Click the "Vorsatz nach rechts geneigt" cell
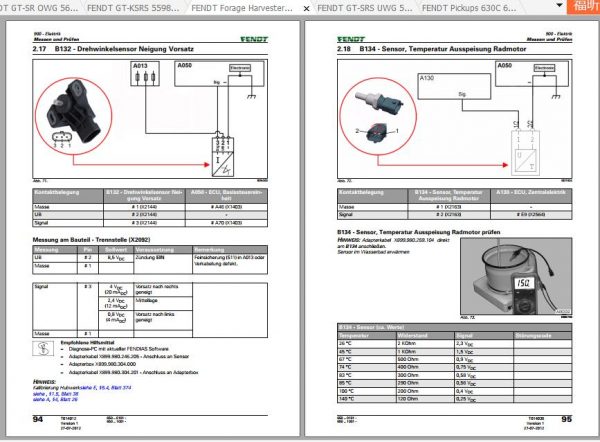Viewport: 600px width, 442px height. (x=163, y=290)
